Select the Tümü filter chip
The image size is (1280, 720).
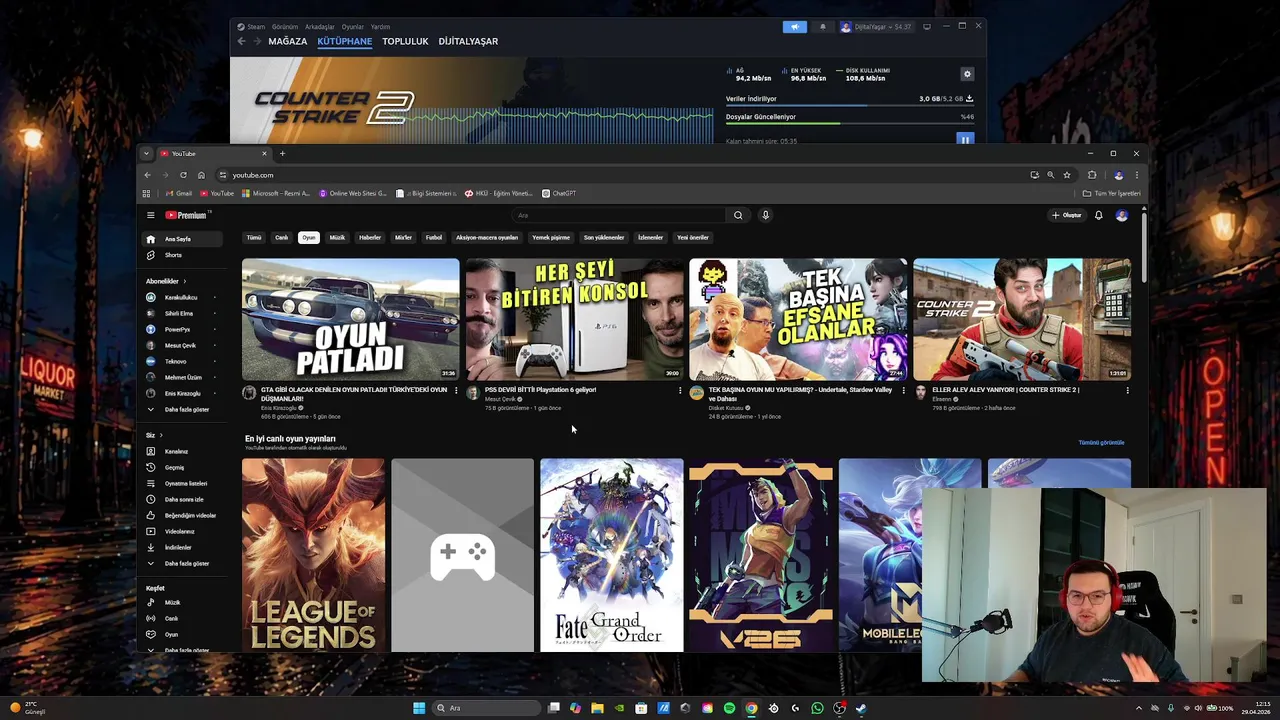click(254, 238)
